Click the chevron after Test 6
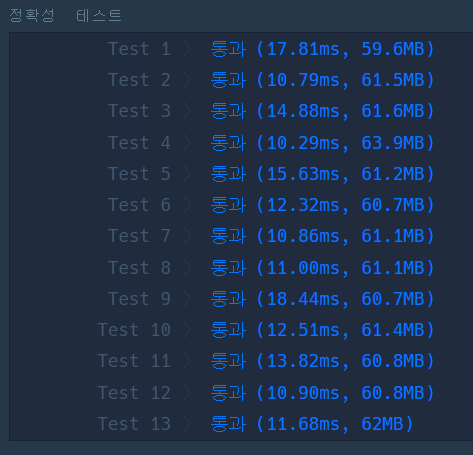 [188, 205]
